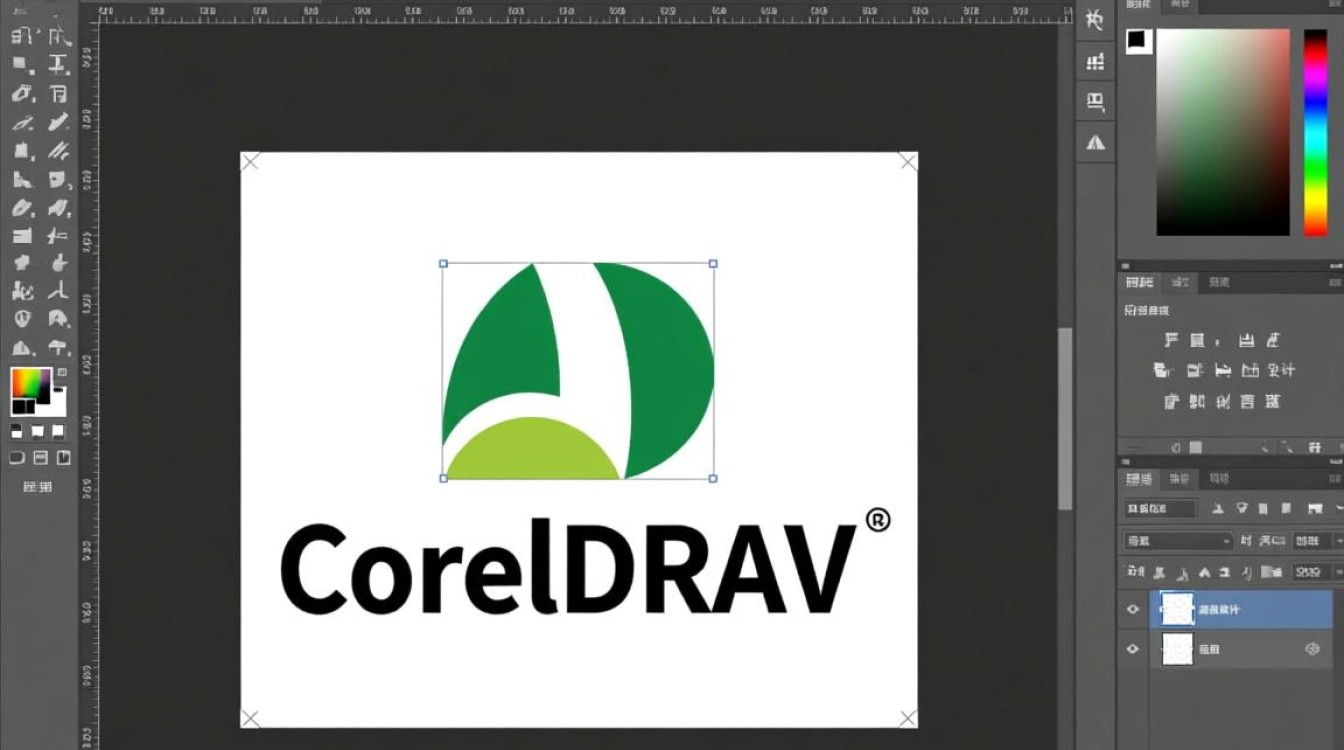The width and height of the screenshot is (1344, 750).
Task: Click the unselected bottom layer's thumbnail
Action: [x=1178, y=649]
